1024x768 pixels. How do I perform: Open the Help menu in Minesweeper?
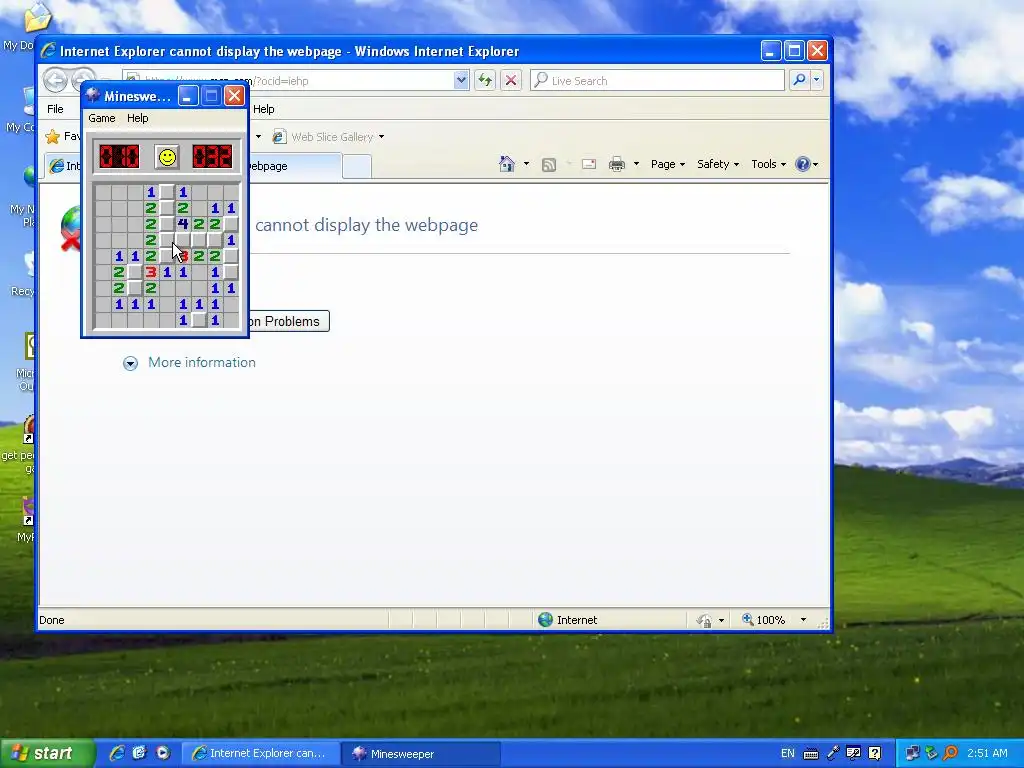coord(138,118)
